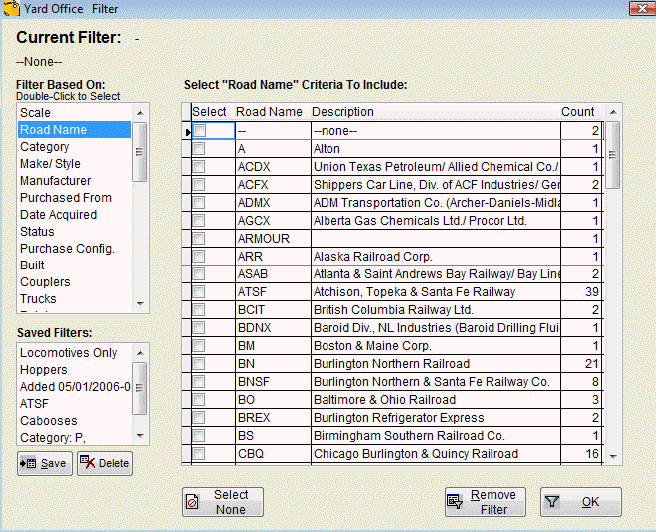This screenshot has height=532, width=656.
Task: Check the ADMX row checkbox
Action: (x=199, y=202)
